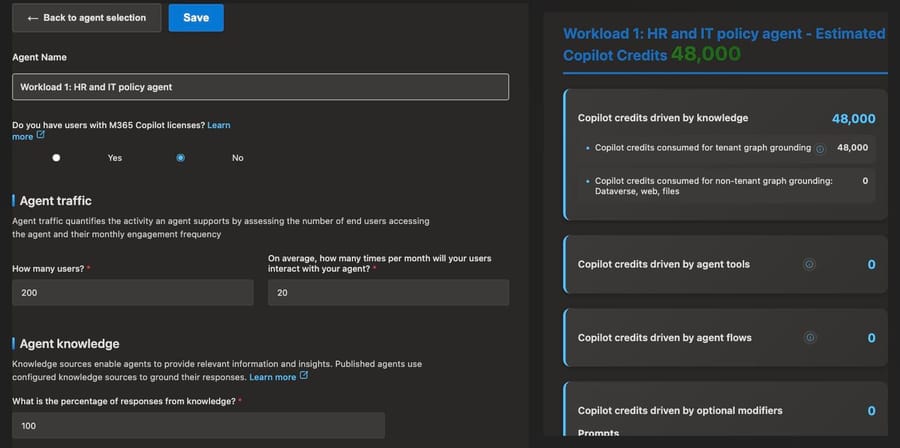Click external link icon next to knowledge Learn more
900x448 pixels.
[x=304, y=376]
